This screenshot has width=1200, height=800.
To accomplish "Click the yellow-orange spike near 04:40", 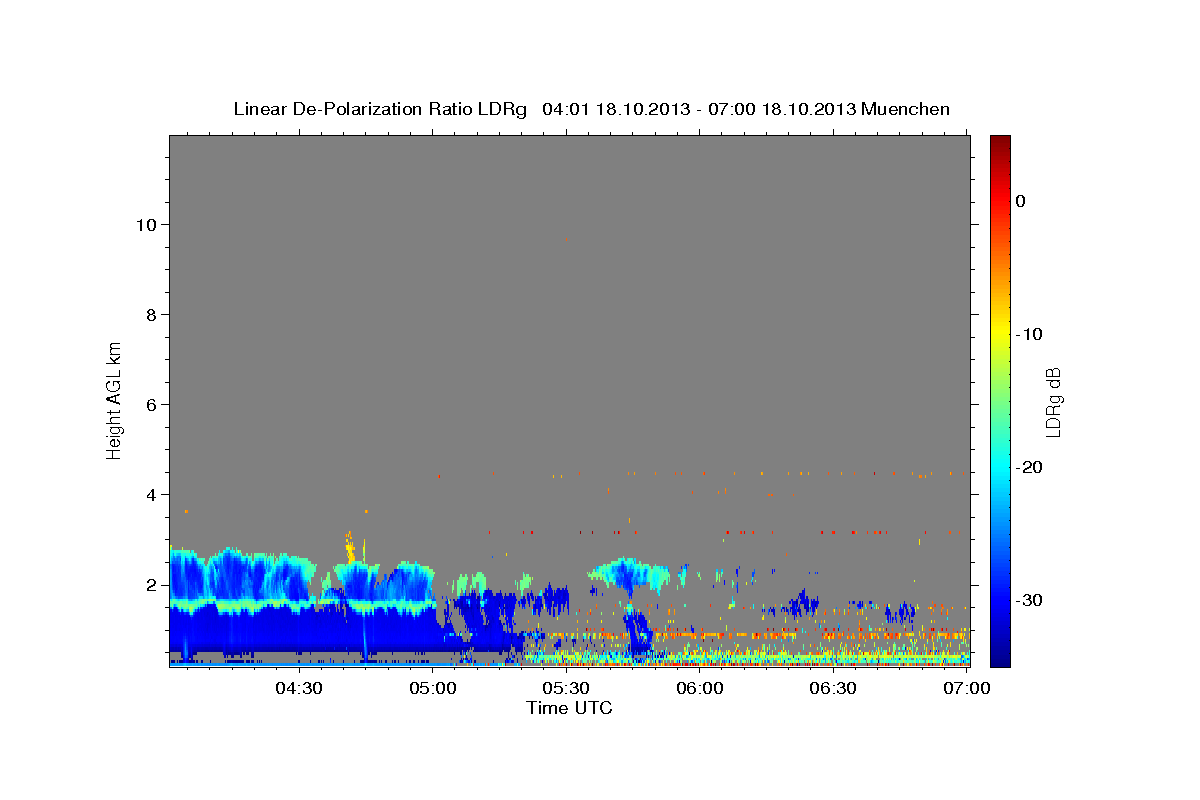I will pyautogui.click(x=350, y=547).
